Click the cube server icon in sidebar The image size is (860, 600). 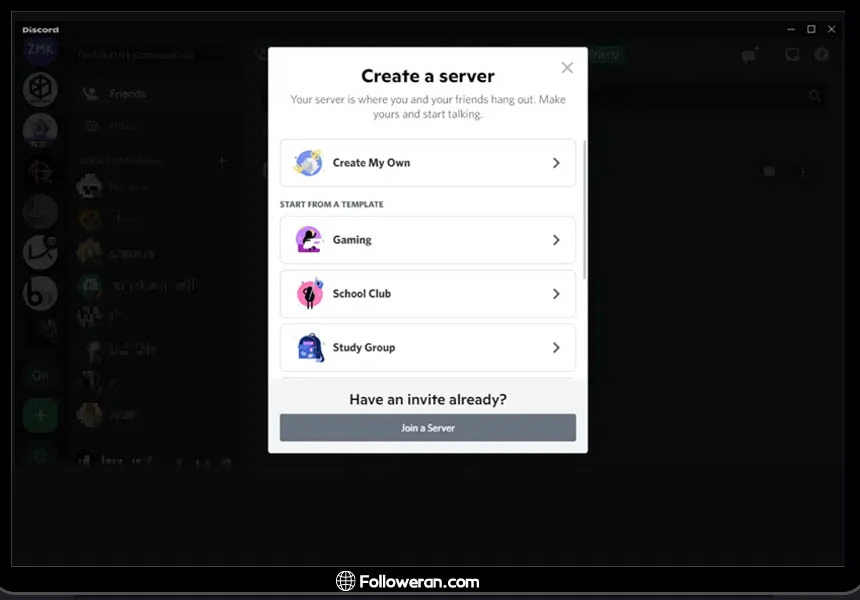(x=40, y=89)
